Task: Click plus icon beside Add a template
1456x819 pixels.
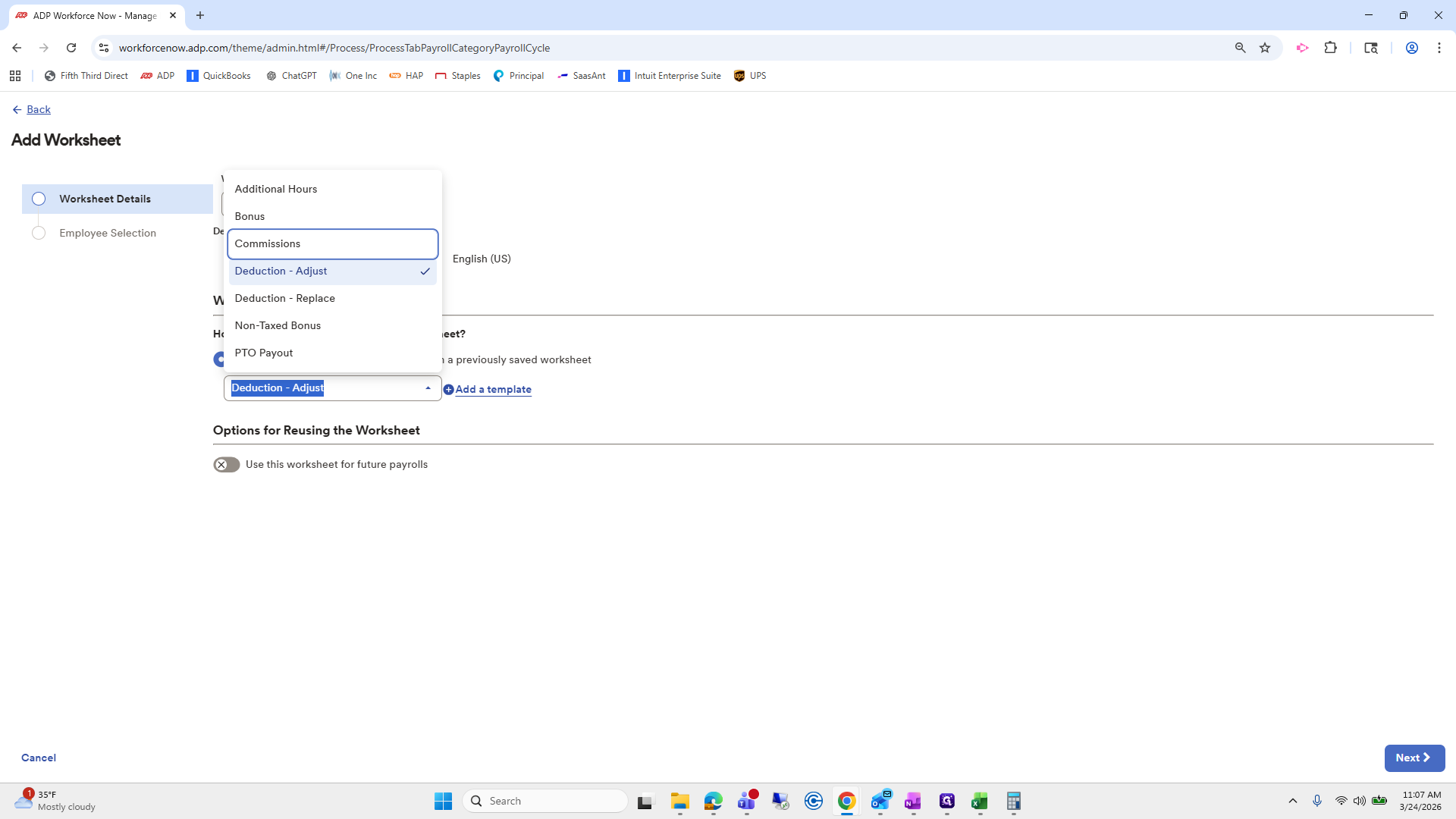Action: [x=448, y=390]
